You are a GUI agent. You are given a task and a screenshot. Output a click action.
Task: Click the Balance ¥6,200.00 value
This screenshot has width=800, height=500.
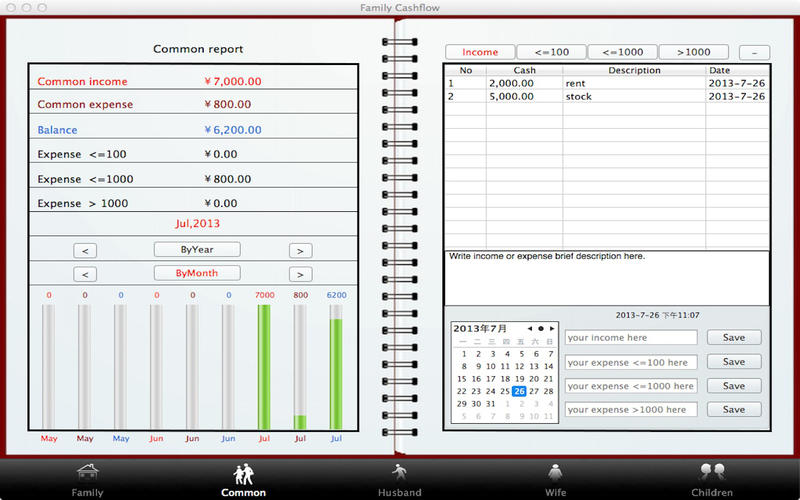point(233,130)
